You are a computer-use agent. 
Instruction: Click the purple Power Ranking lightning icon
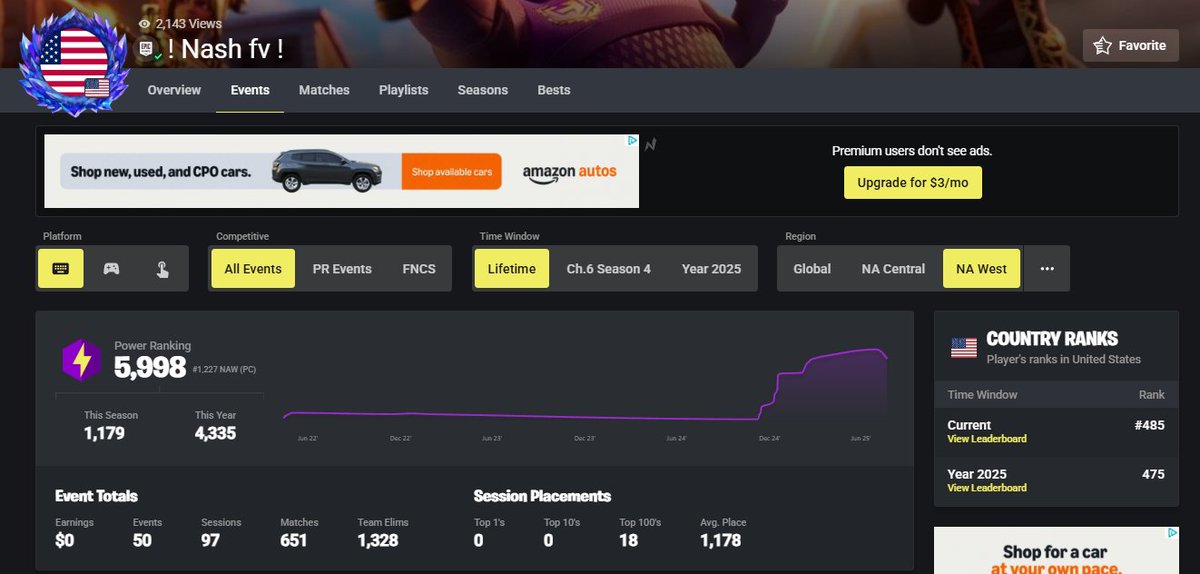[x=81, y=360]
